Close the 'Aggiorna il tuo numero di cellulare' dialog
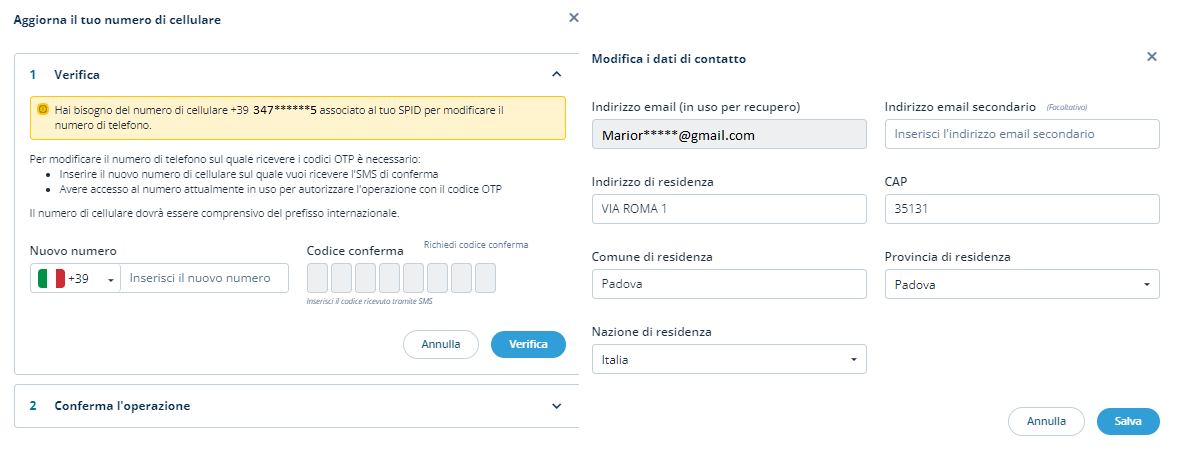The width and height of the screenshot is (1183, 450). tap(573, 17)
